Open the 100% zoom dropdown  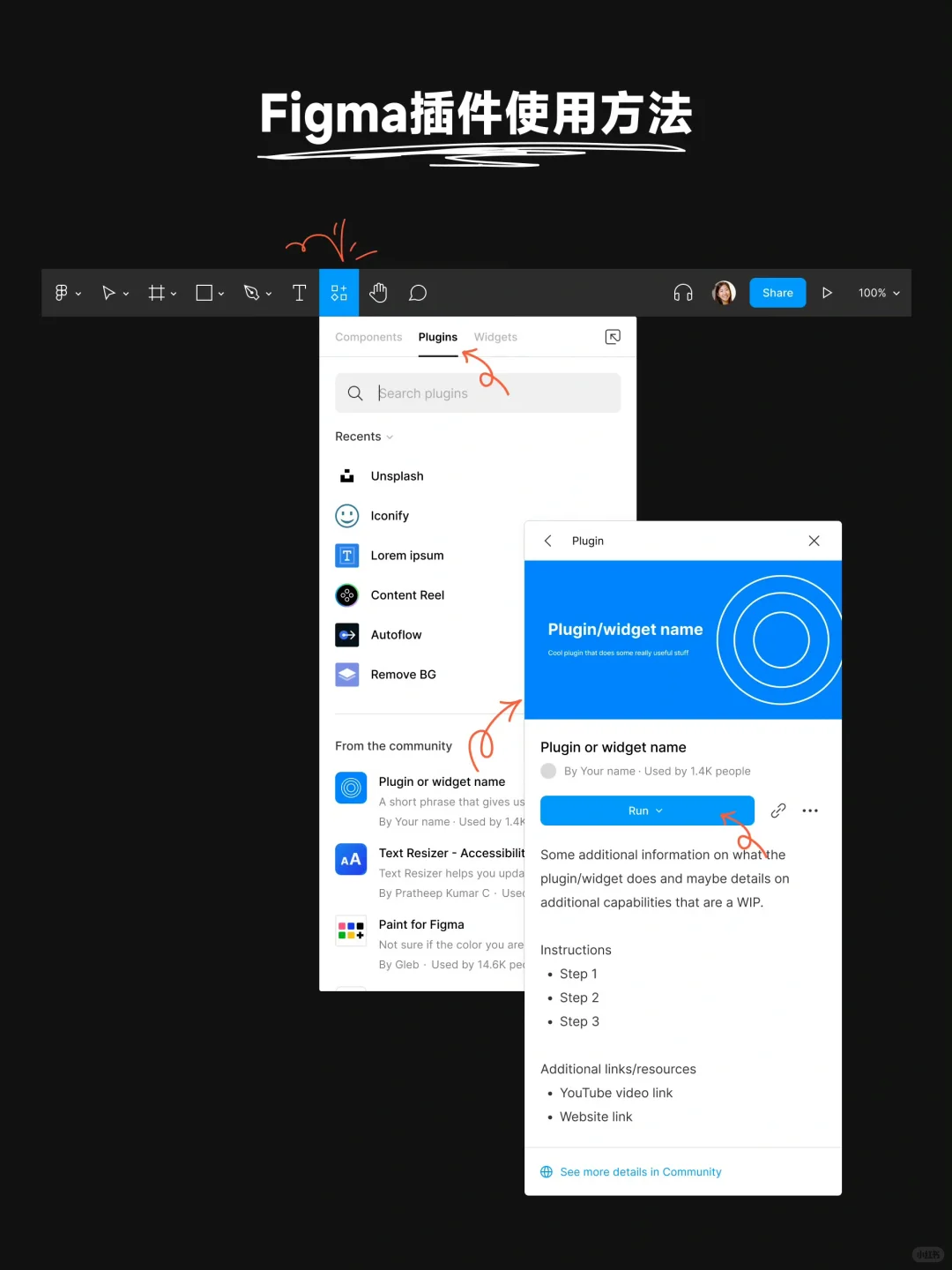pos(879,293)
